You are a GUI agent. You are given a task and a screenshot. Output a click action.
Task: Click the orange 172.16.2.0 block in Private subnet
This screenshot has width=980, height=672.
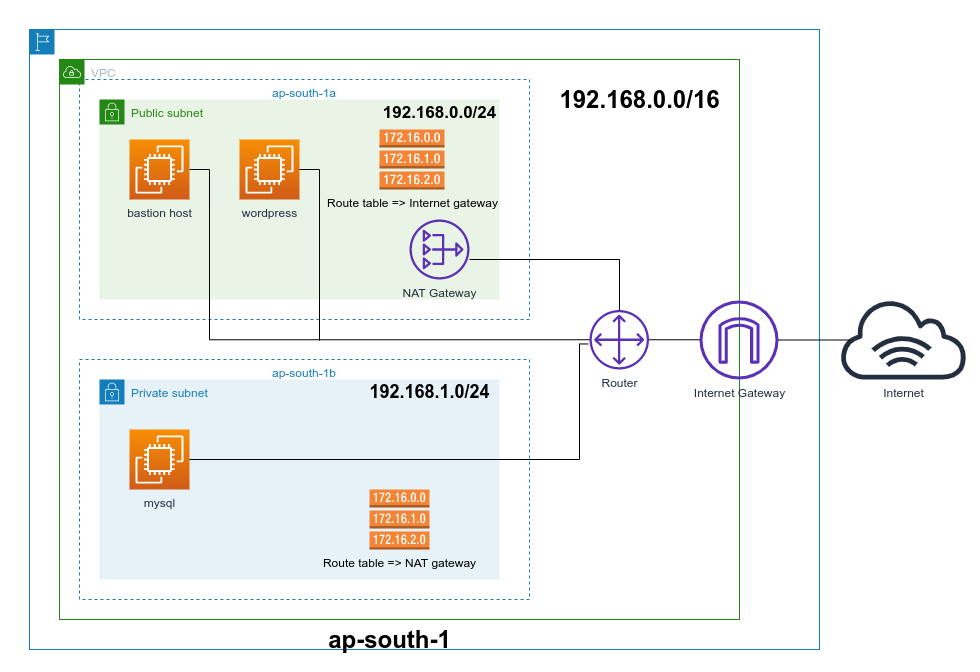click(399, 539)
